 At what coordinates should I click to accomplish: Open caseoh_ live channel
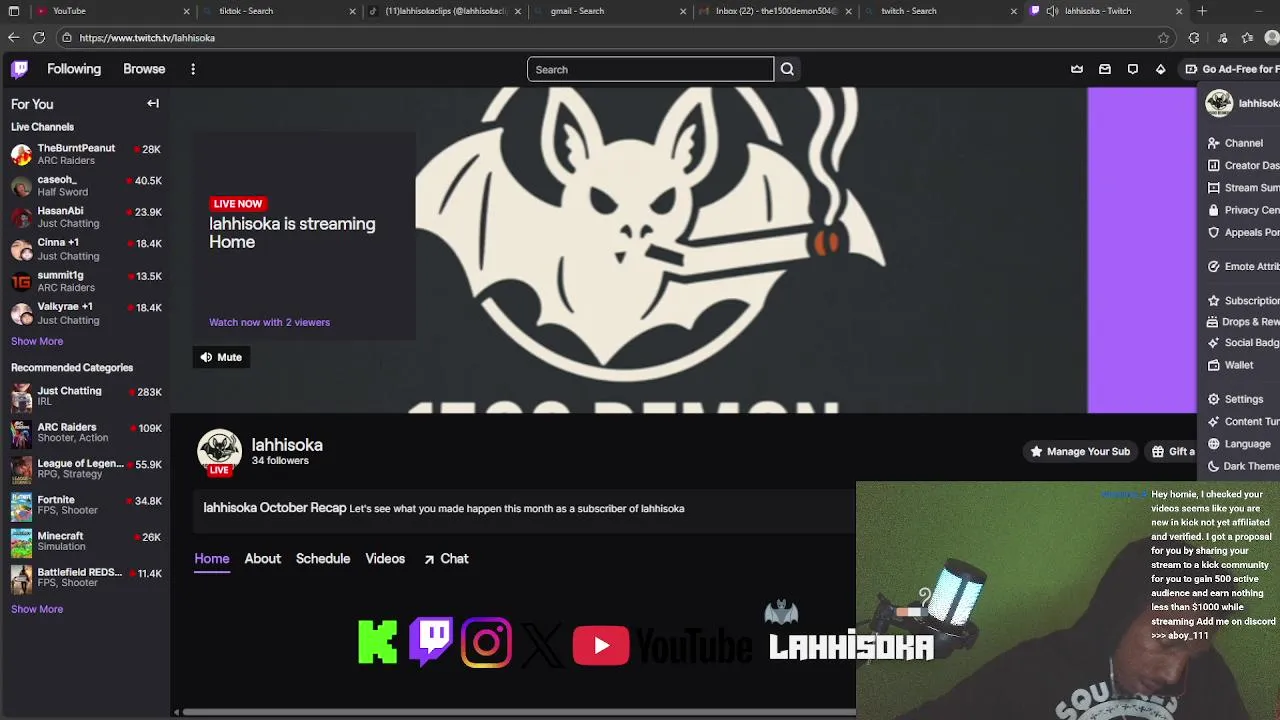pyautogui.click(x=85, y=186)
